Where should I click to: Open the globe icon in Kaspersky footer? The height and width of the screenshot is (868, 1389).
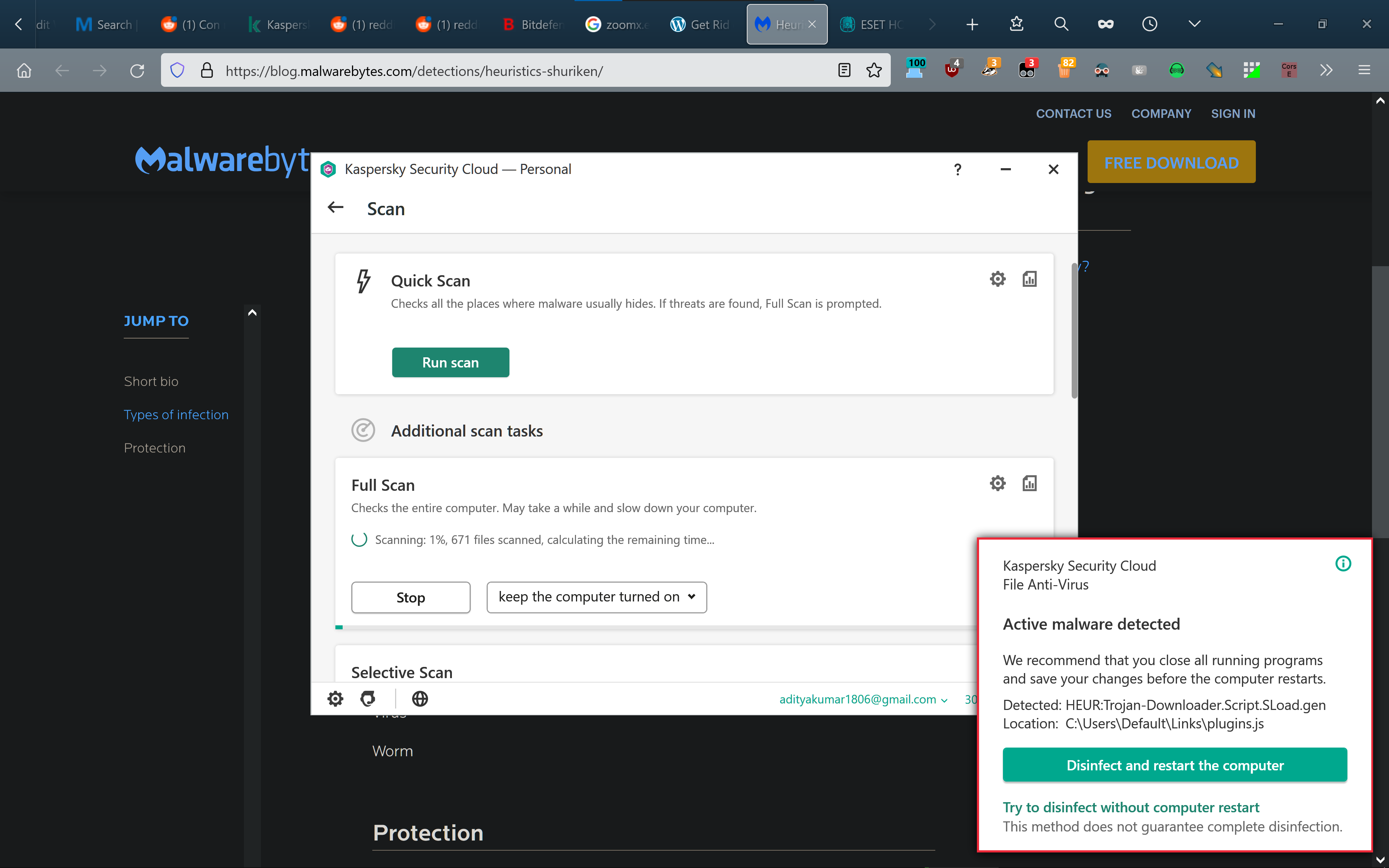(x=420, y=699)
